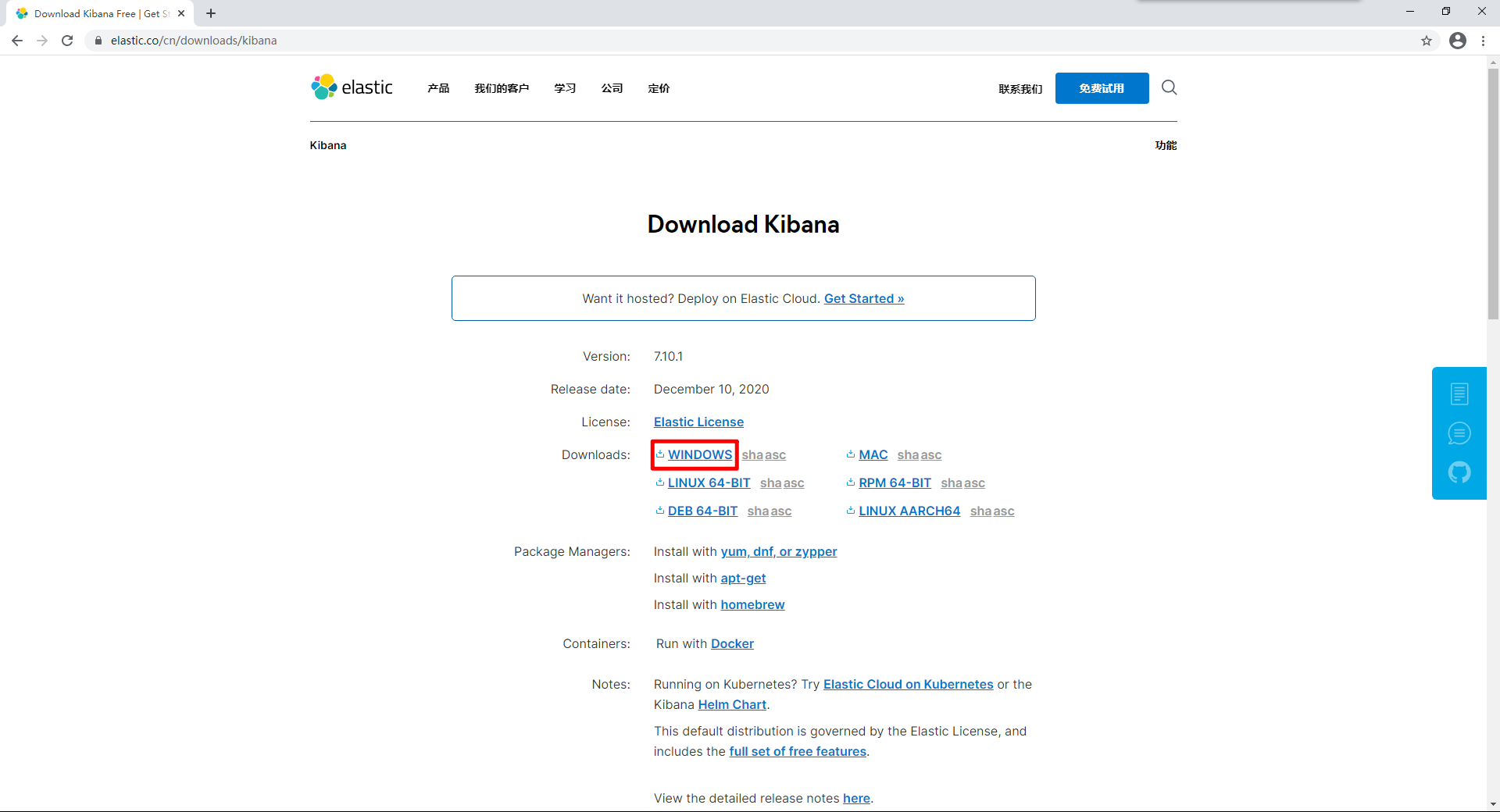View site info via the padlock icon
This screenshot has width=1500, height=812.
tap(98, 41)
